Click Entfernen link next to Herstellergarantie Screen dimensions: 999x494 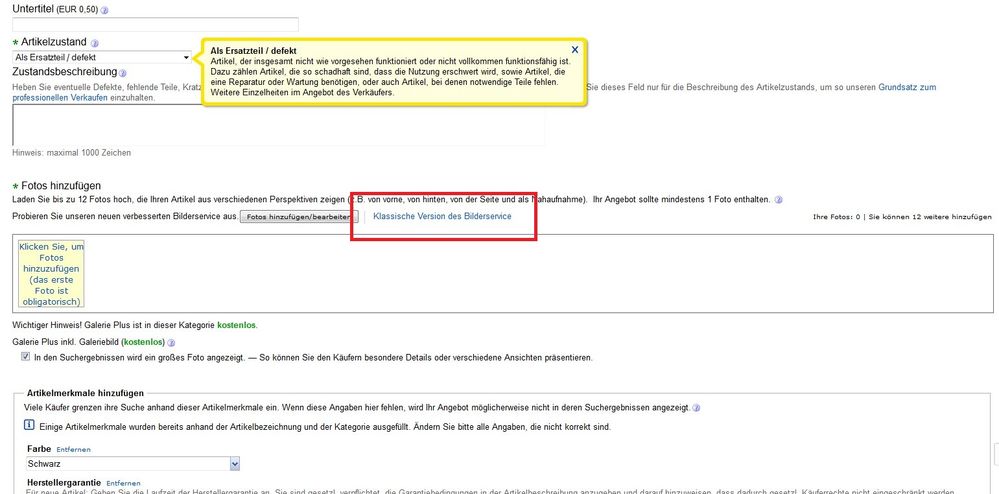(x=123, y=483)
